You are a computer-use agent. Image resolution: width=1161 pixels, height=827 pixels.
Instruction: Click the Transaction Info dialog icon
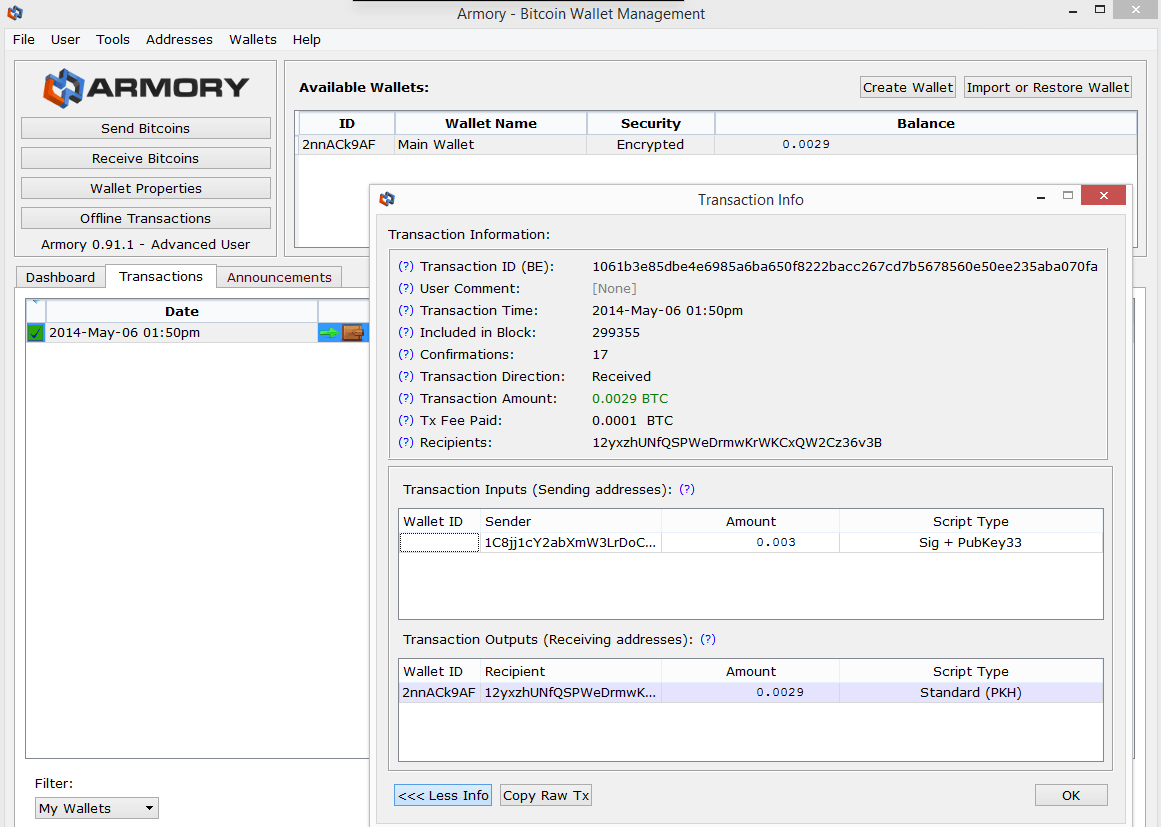click(387, 198)
